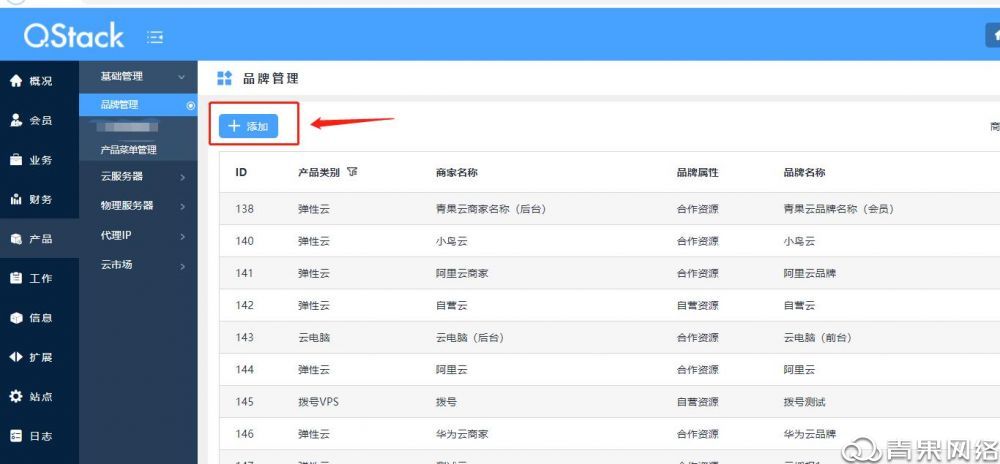Click the ID 141 cell
The width and height of the screenshot is (1000, 464).
point(244,273)
